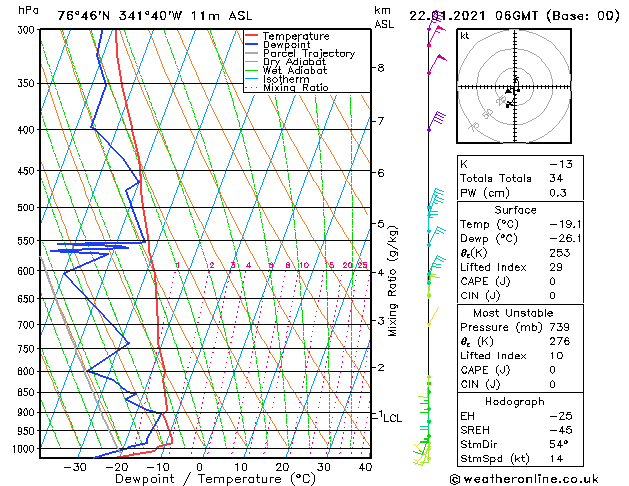Viewport: 629px width, 486px height.
Task: Click the 'Totals Totals' row label
Action: click(496, 178)
